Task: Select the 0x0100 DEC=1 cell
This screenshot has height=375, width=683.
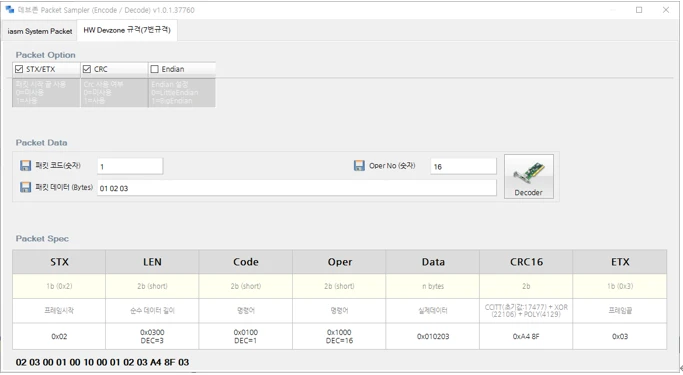Action: coord(246,336)
